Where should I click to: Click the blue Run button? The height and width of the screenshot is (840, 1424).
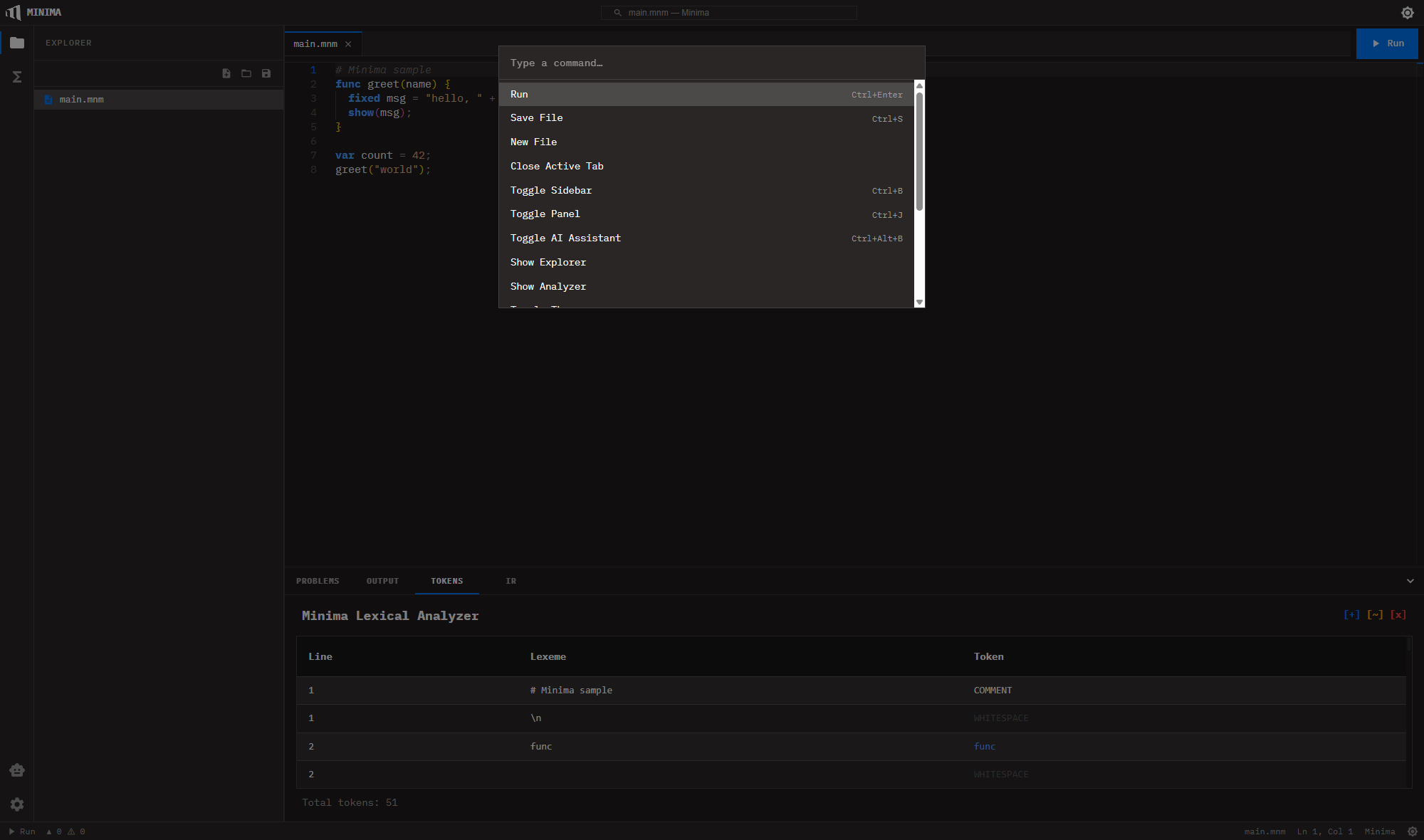click(1387, 43)
